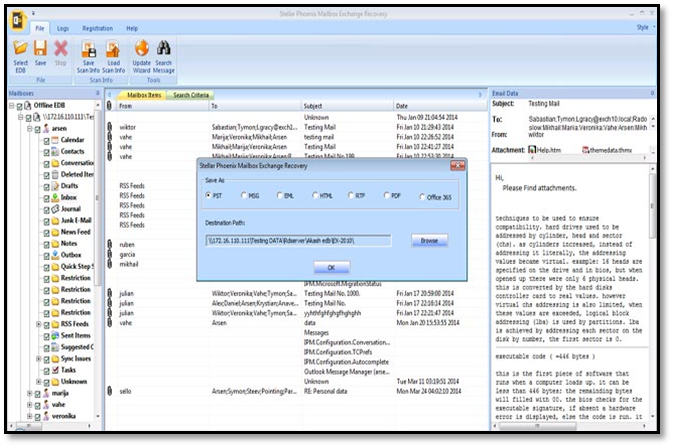Open Search Message binoculars tool

pos(164,56)
